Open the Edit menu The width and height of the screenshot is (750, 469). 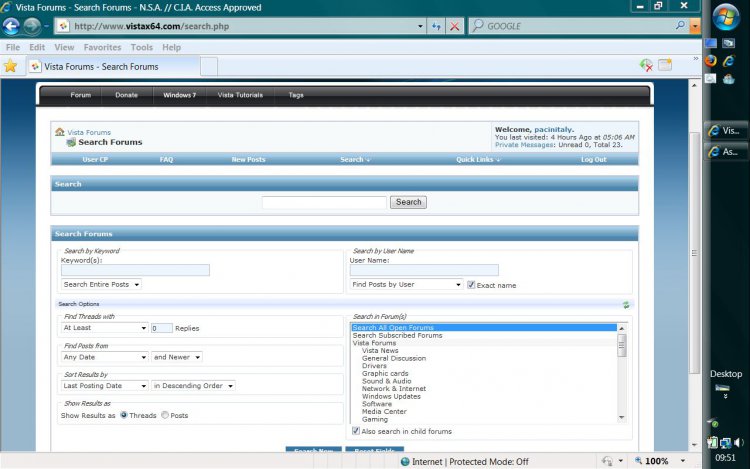(x=37, y=47)
